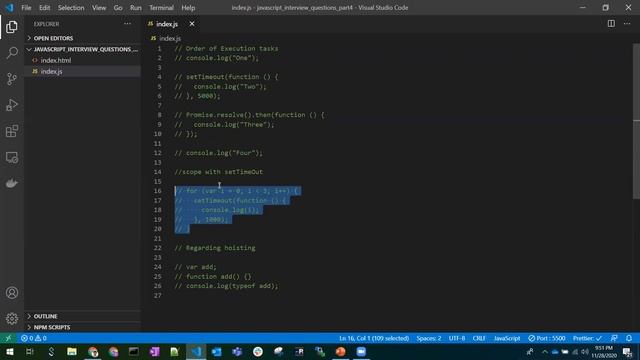Image resolution: width=640 pixels, height=360 pixels.
Task: Open the Run menu
Action: [136, 7]
